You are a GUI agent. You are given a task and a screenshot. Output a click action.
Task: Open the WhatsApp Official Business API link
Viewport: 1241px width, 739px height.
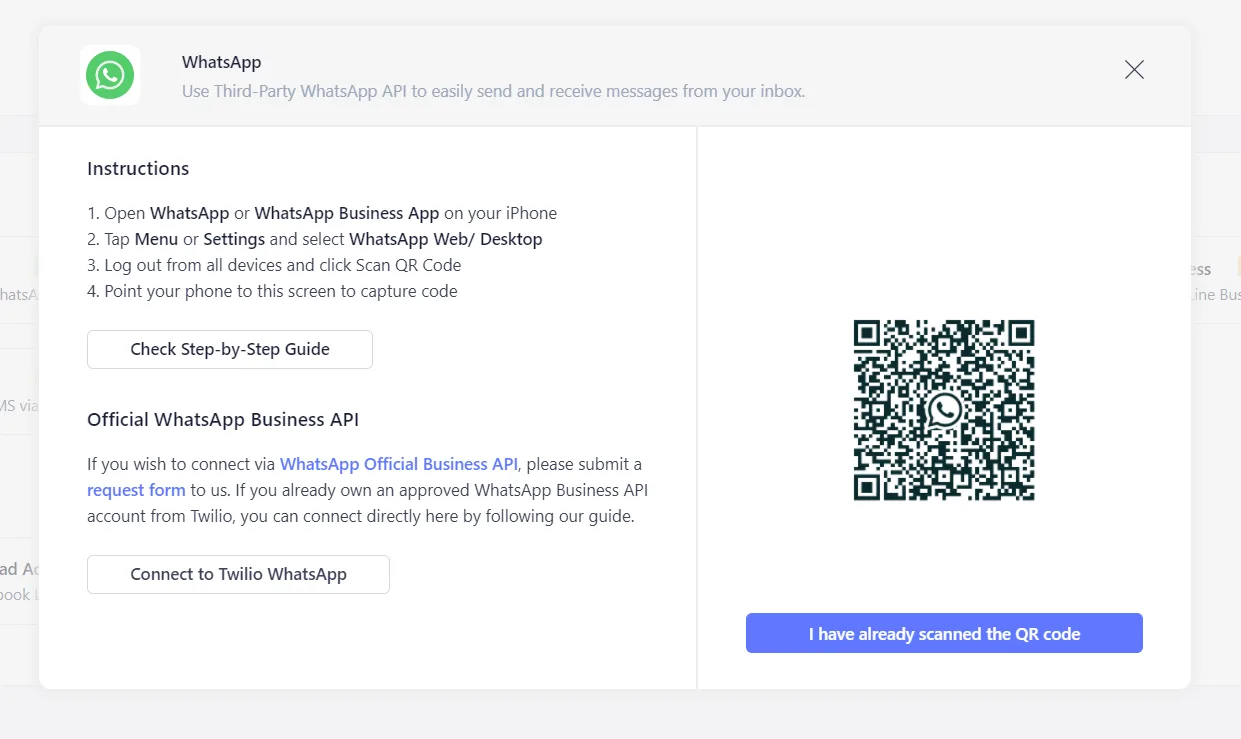click(399, 463)
